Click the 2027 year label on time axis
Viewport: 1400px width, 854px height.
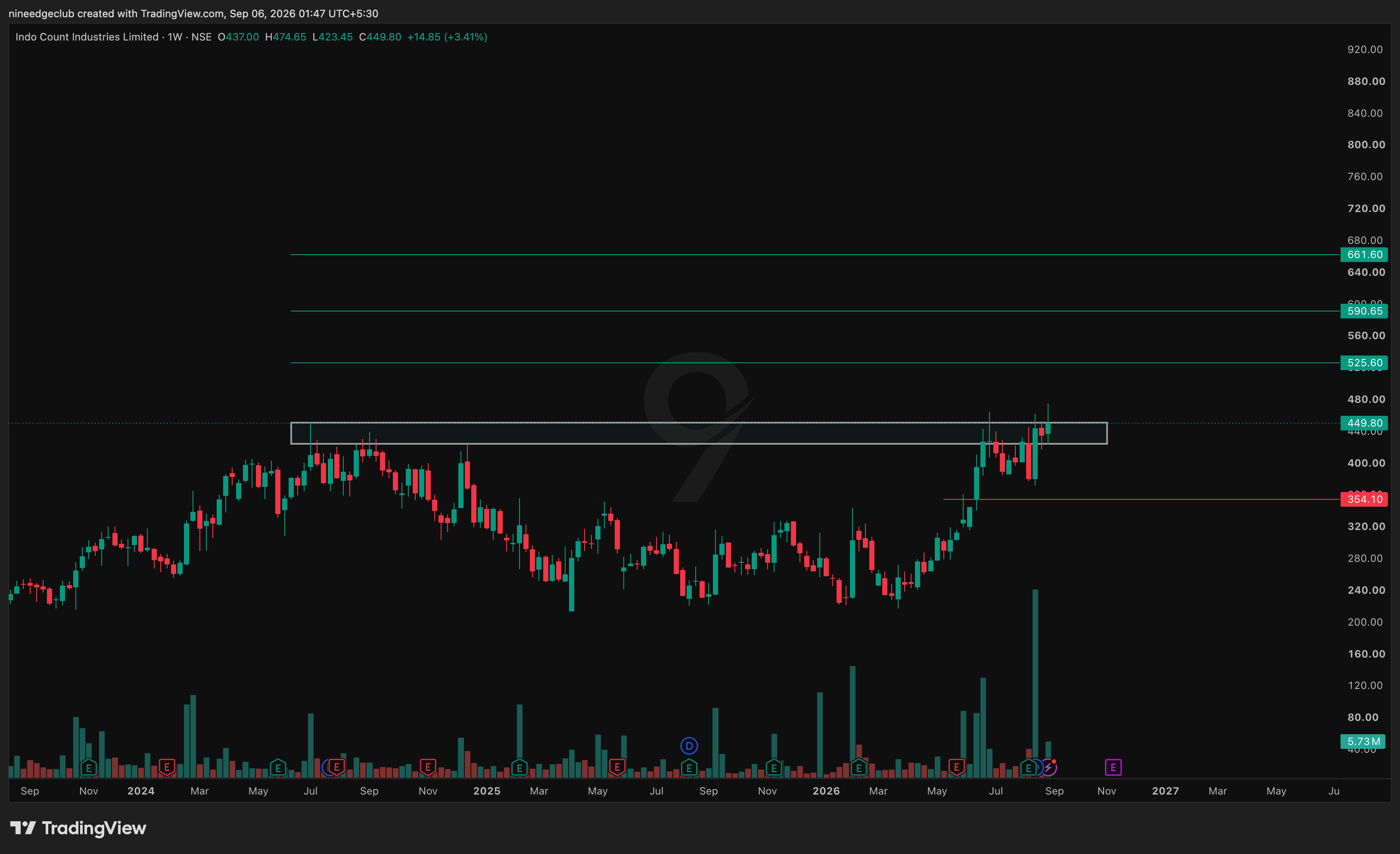(x=1165, y=790)
